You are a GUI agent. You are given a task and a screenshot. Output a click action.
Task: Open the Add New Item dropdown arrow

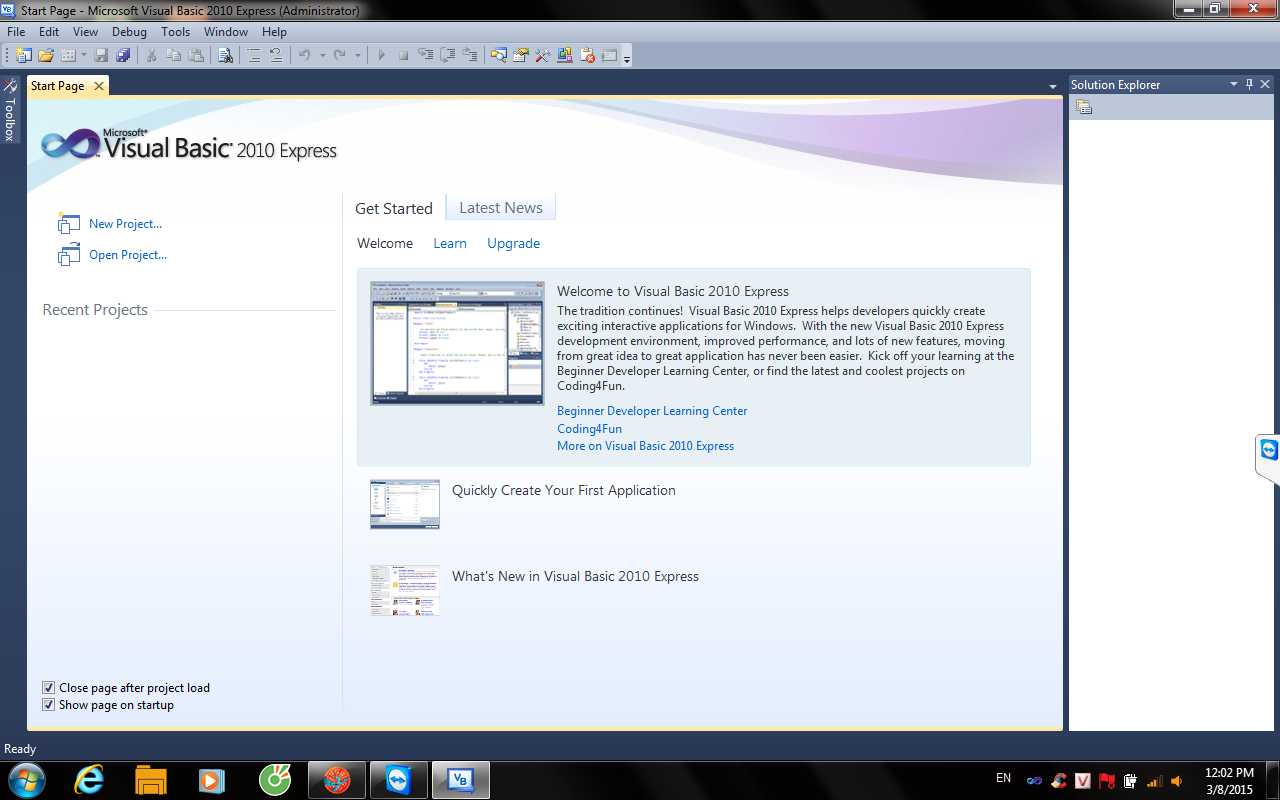(84, 55)
